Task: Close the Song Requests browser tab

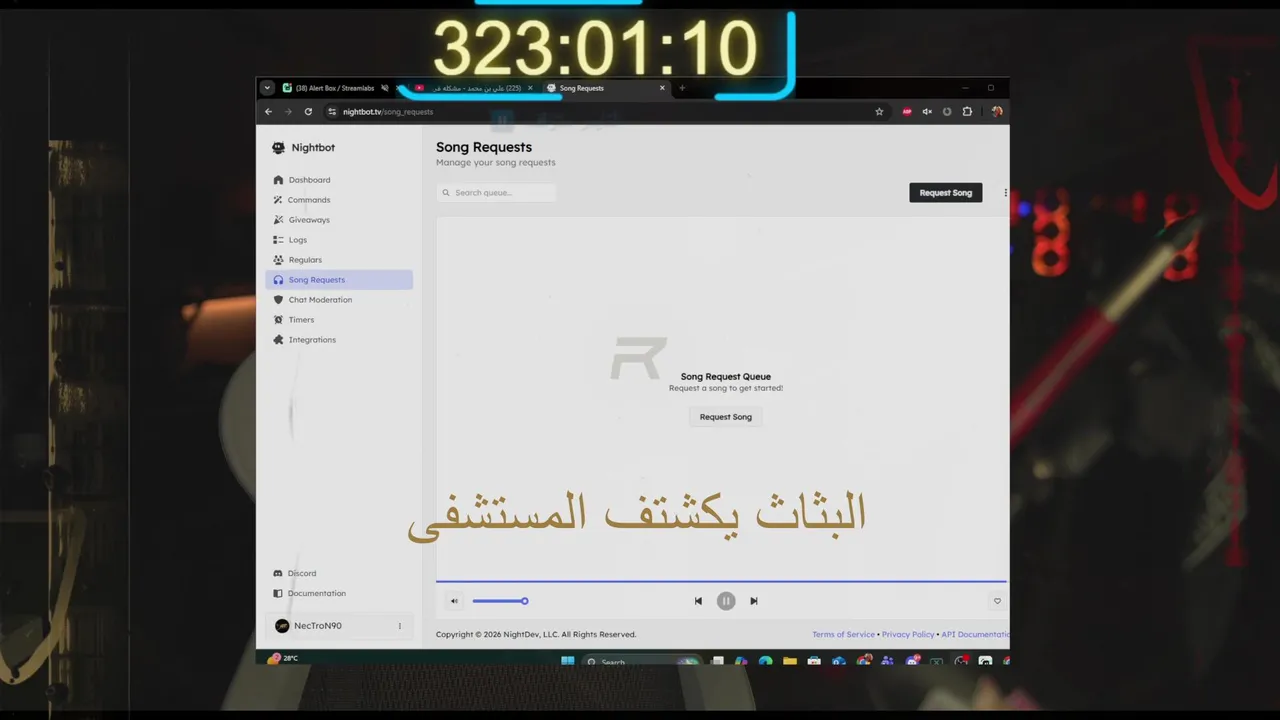Action: tap(662, 88)
